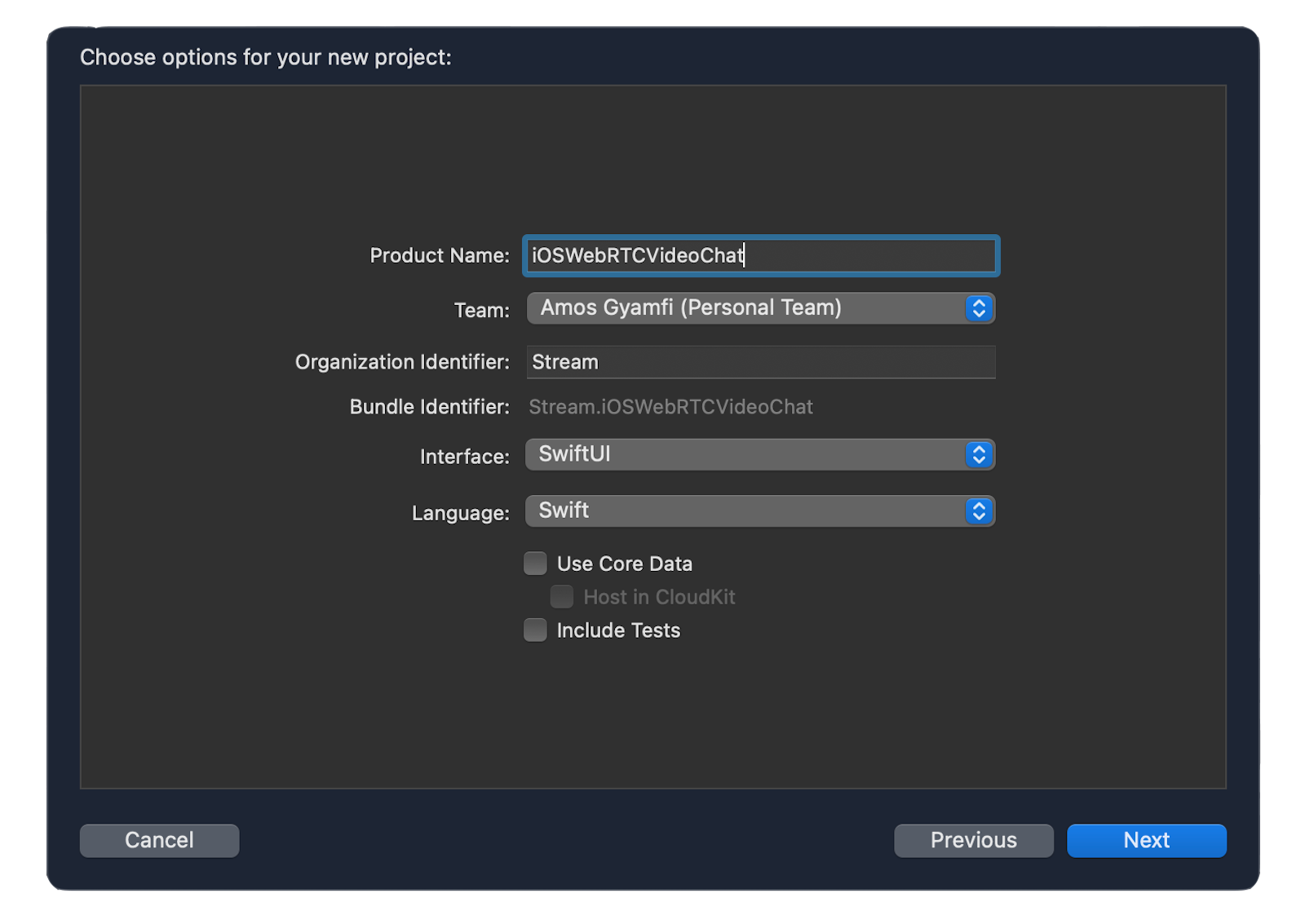Image resolution: width=1305 pixels, height=924 pixels.
Task: Click the Language popup's chevron icon
Action: click(x=978, y=511)
